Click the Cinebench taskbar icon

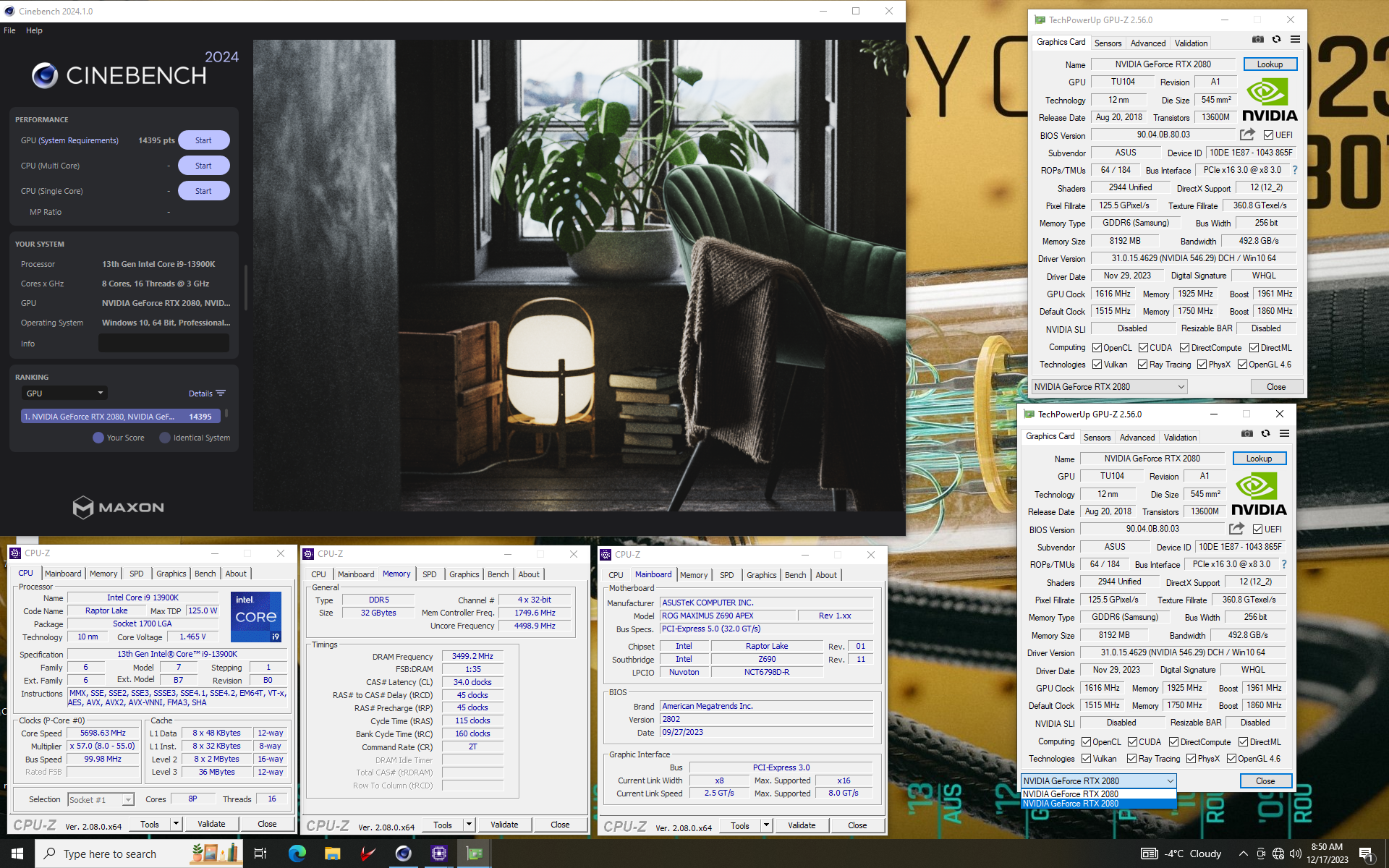point(403,854)
